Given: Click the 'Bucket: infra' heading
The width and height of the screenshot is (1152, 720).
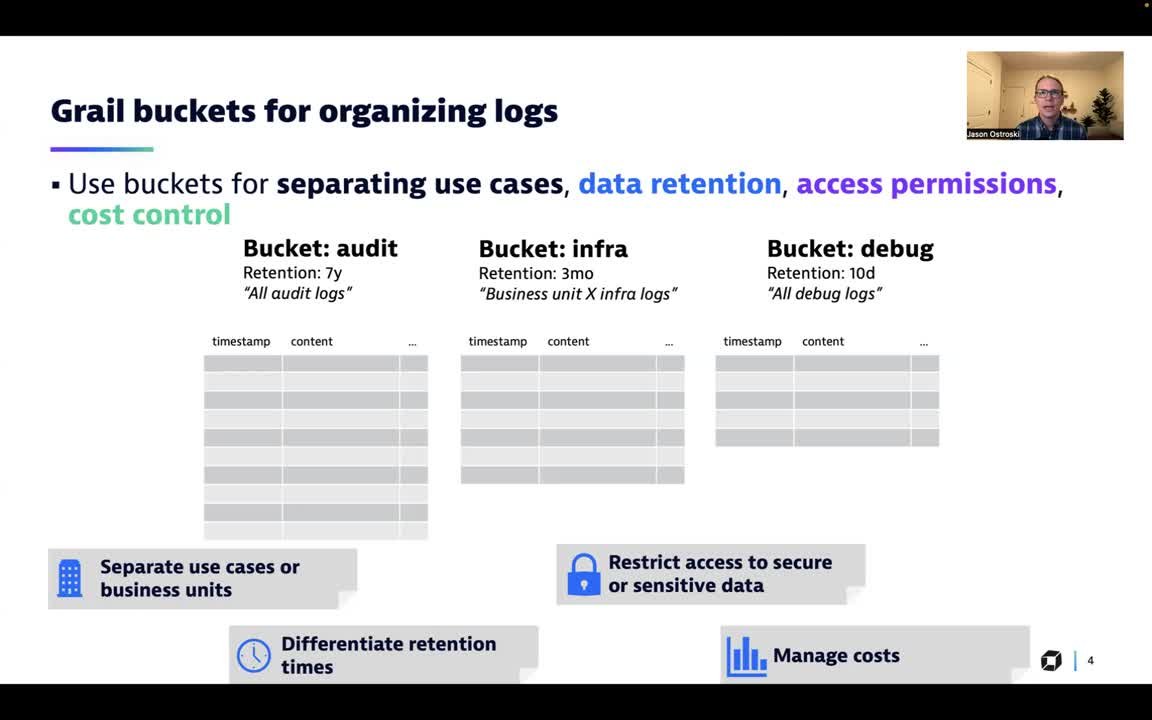Looking at the screenshot, I should (553, 249).
